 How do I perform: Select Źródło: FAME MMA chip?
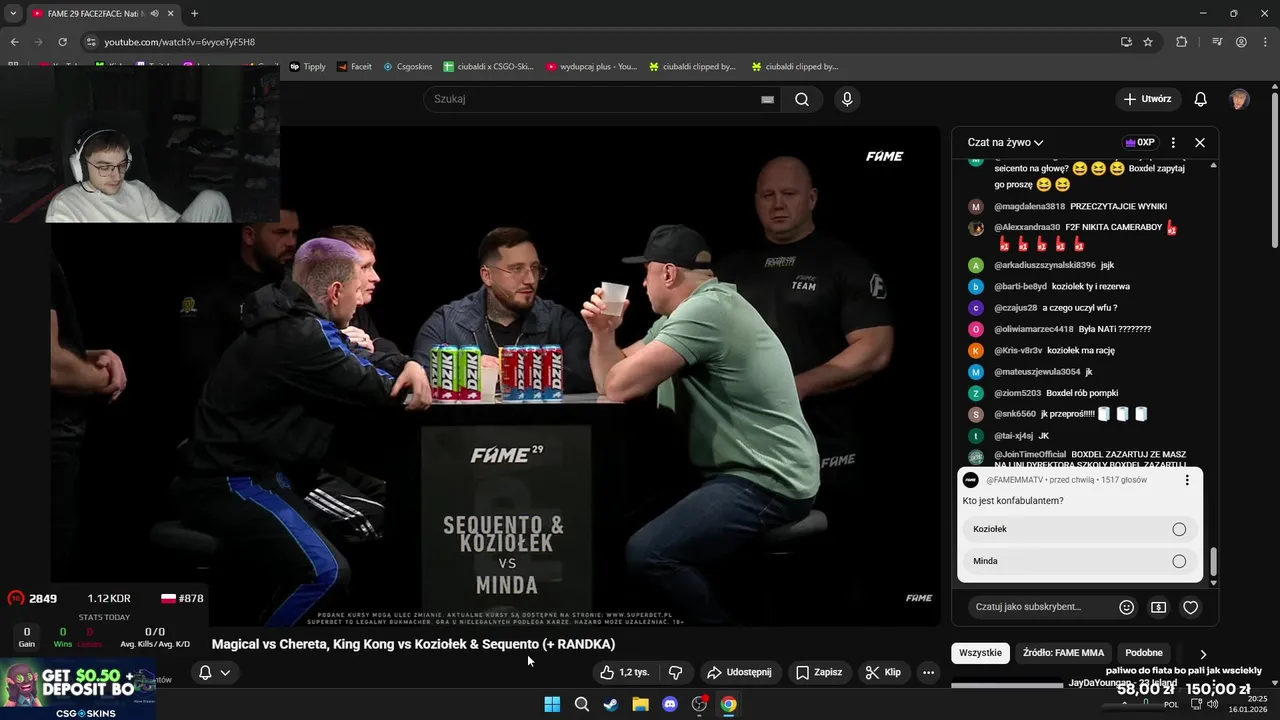coord(1063,653)
